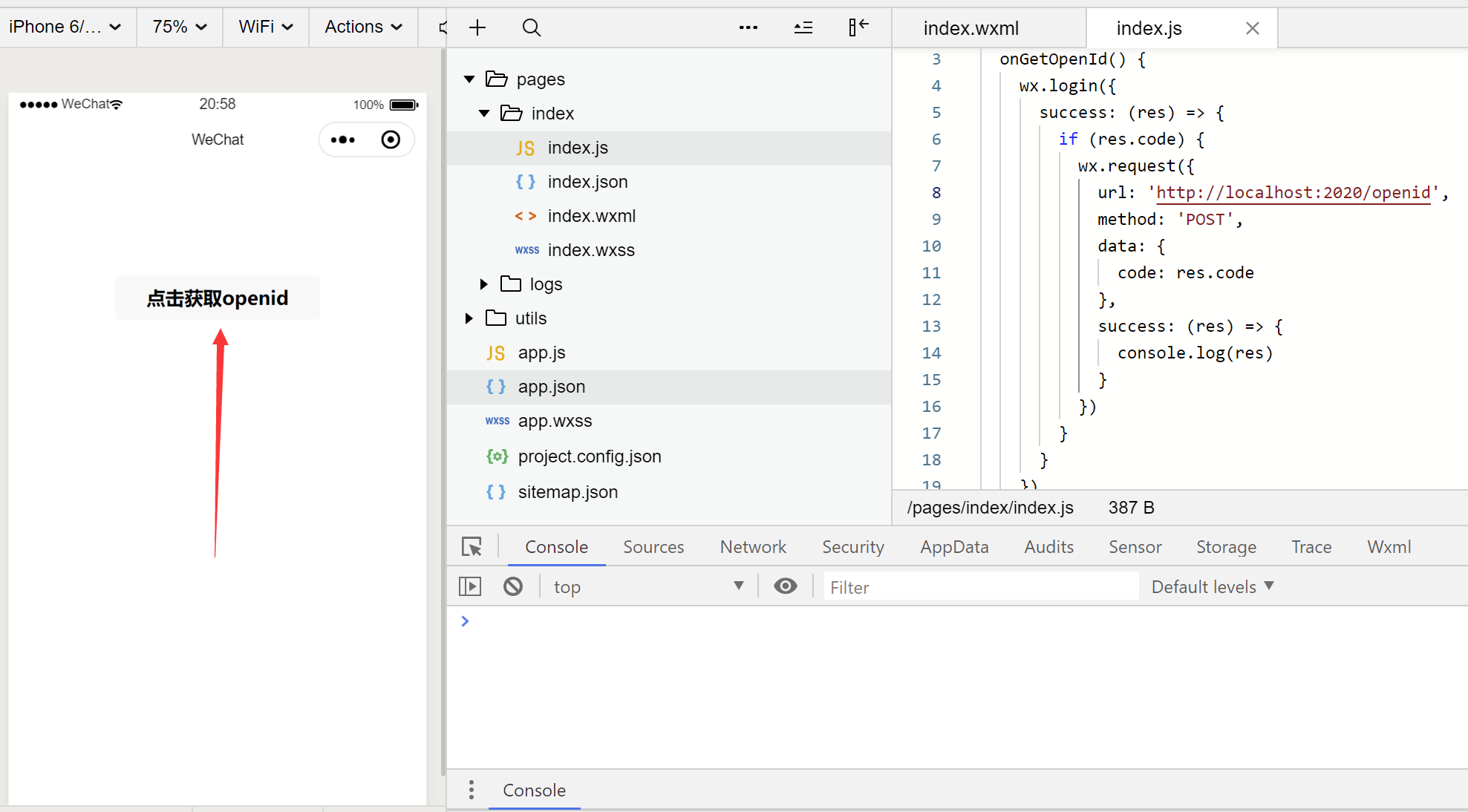Screen dimensions: 1468x812
Task: Open sitemap.json file
Action: [669, 492]
